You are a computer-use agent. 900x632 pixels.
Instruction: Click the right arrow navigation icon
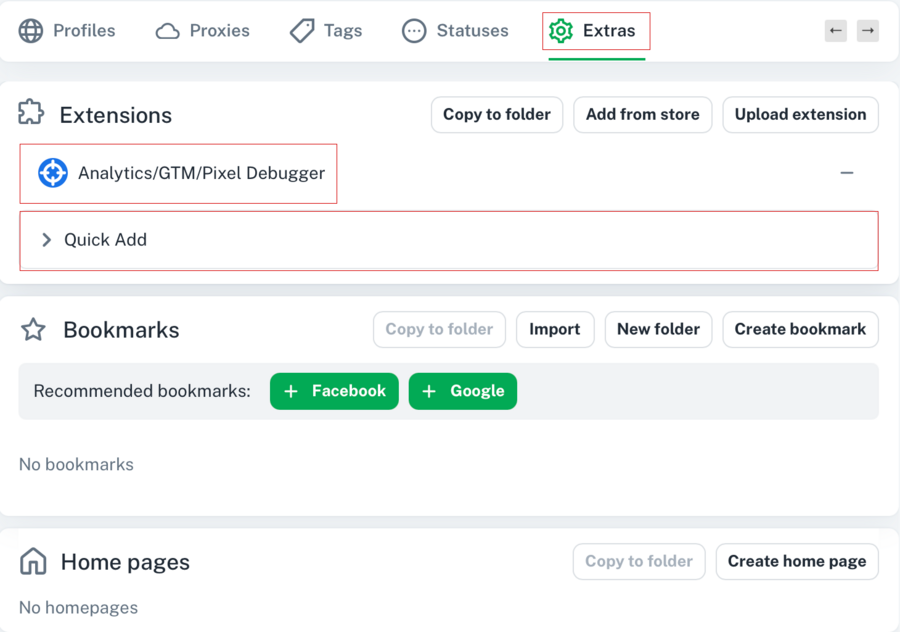(x=868, y=31)
